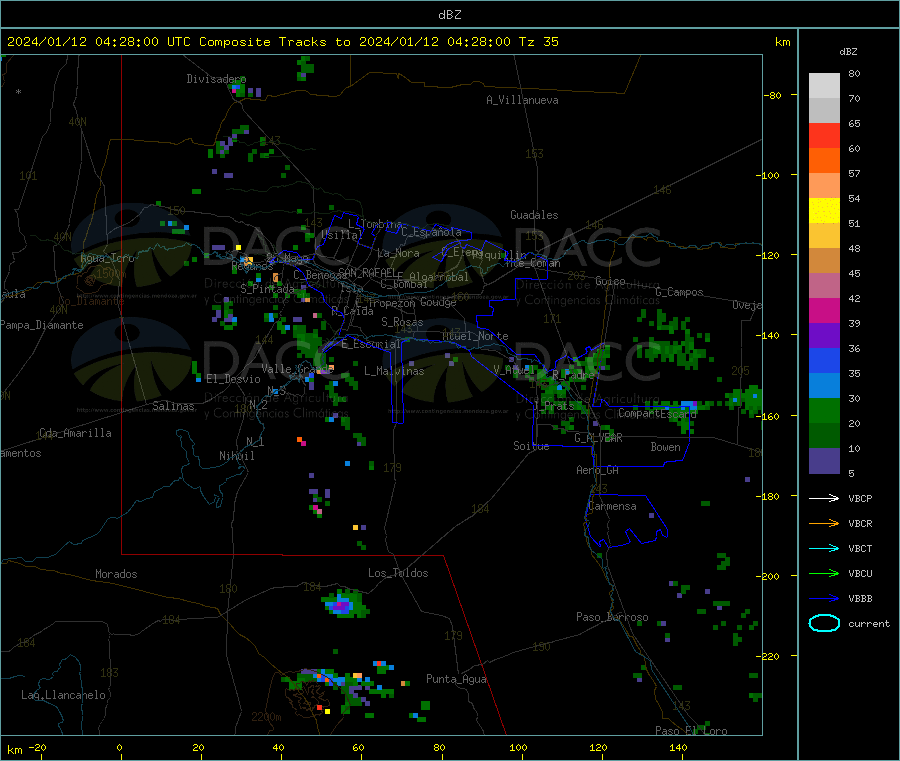Select the yellow 54-51 dBZ swatch

(824, 211)
